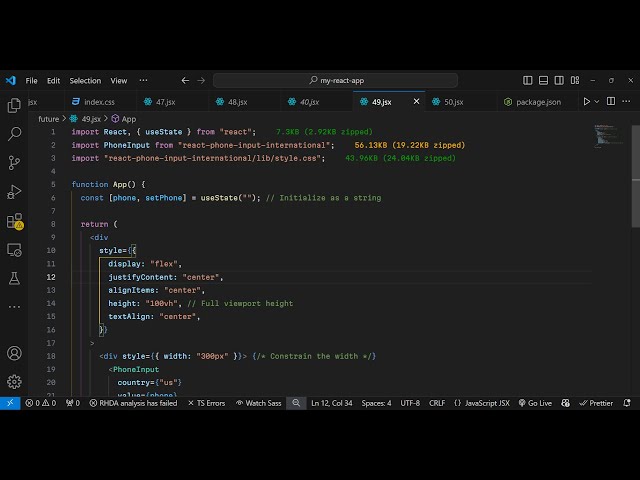Open the UTF-8 encoding selector

click(x=410, y=403)
